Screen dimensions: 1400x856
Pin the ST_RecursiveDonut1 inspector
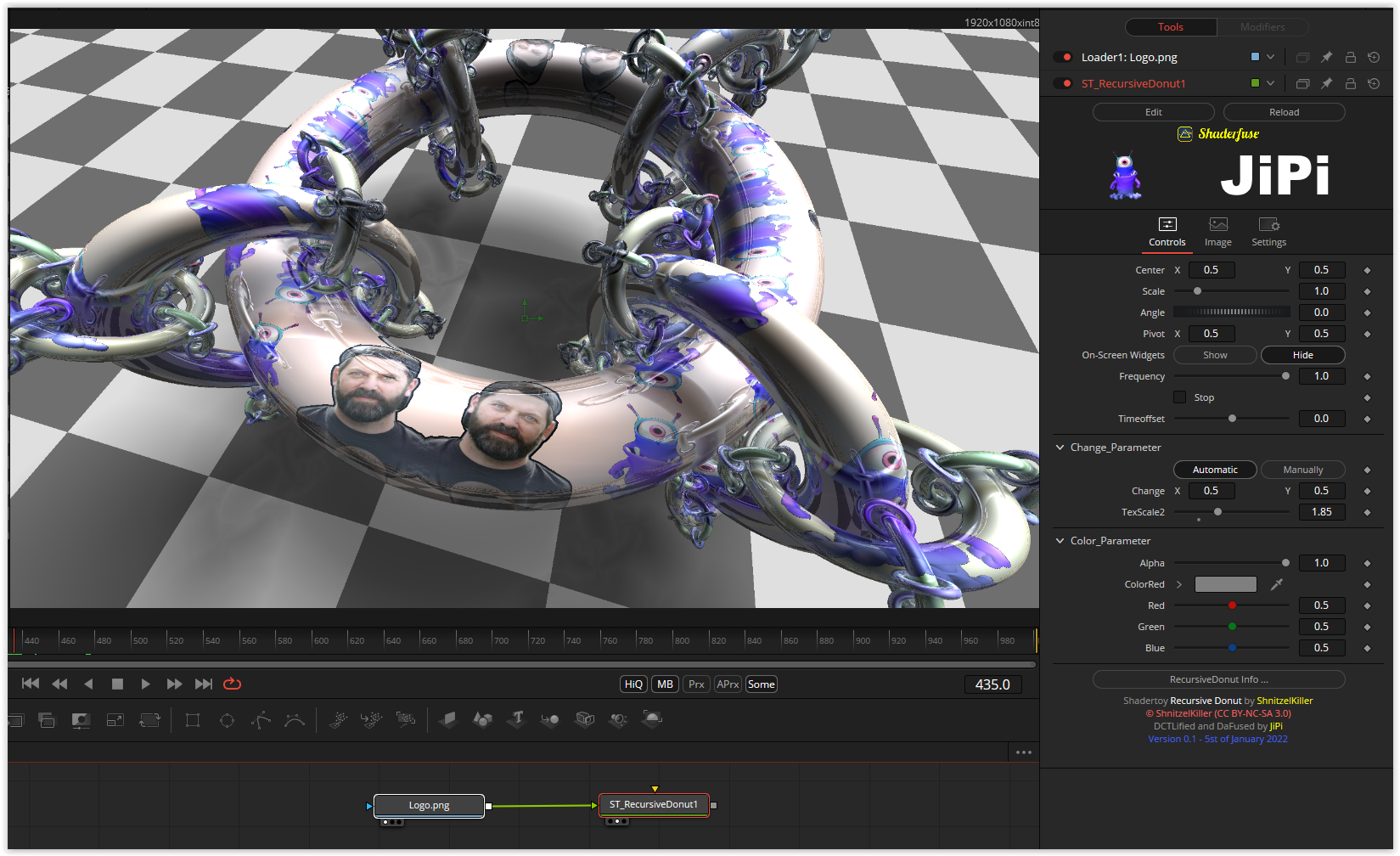[1326, 83]
